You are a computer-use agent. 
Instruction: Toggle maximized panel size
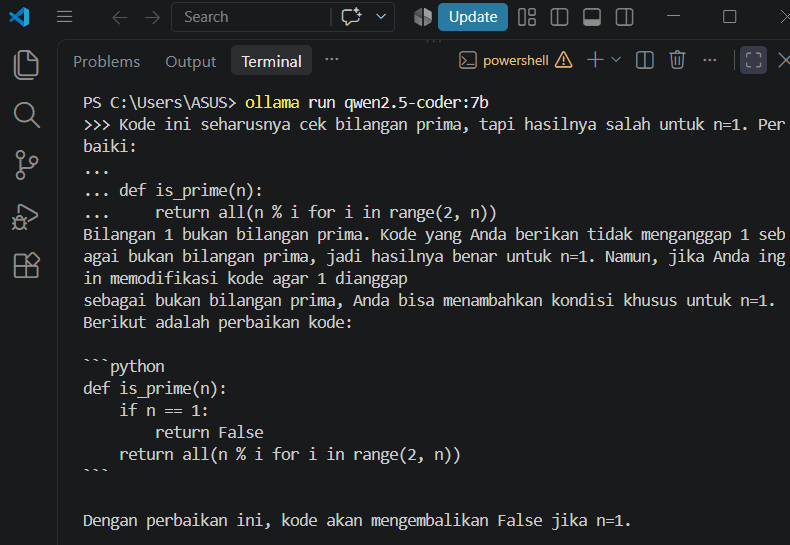[x=753, y=60]
